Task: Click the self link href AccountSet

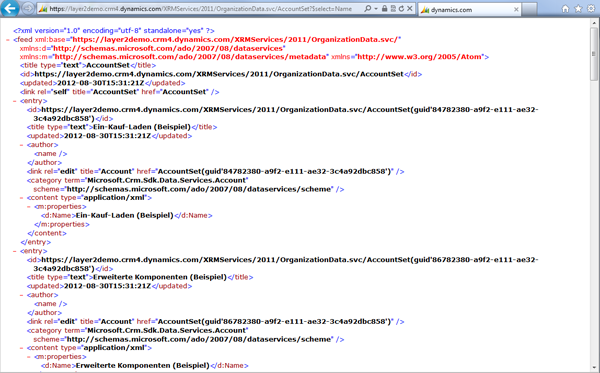Action: (185, 92)
